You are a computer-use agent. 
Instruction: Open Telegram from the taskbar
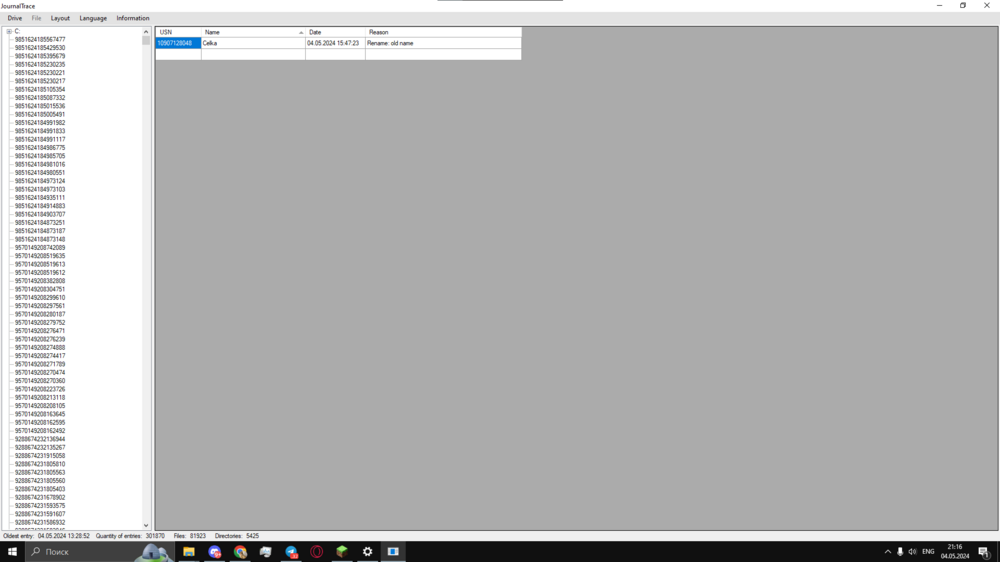[x=291, y=552]
